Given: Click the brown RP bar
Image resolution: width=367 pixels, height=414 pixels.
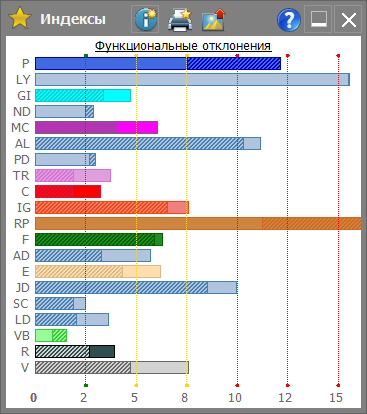Looking at the screenshot, I should [198, 224].
